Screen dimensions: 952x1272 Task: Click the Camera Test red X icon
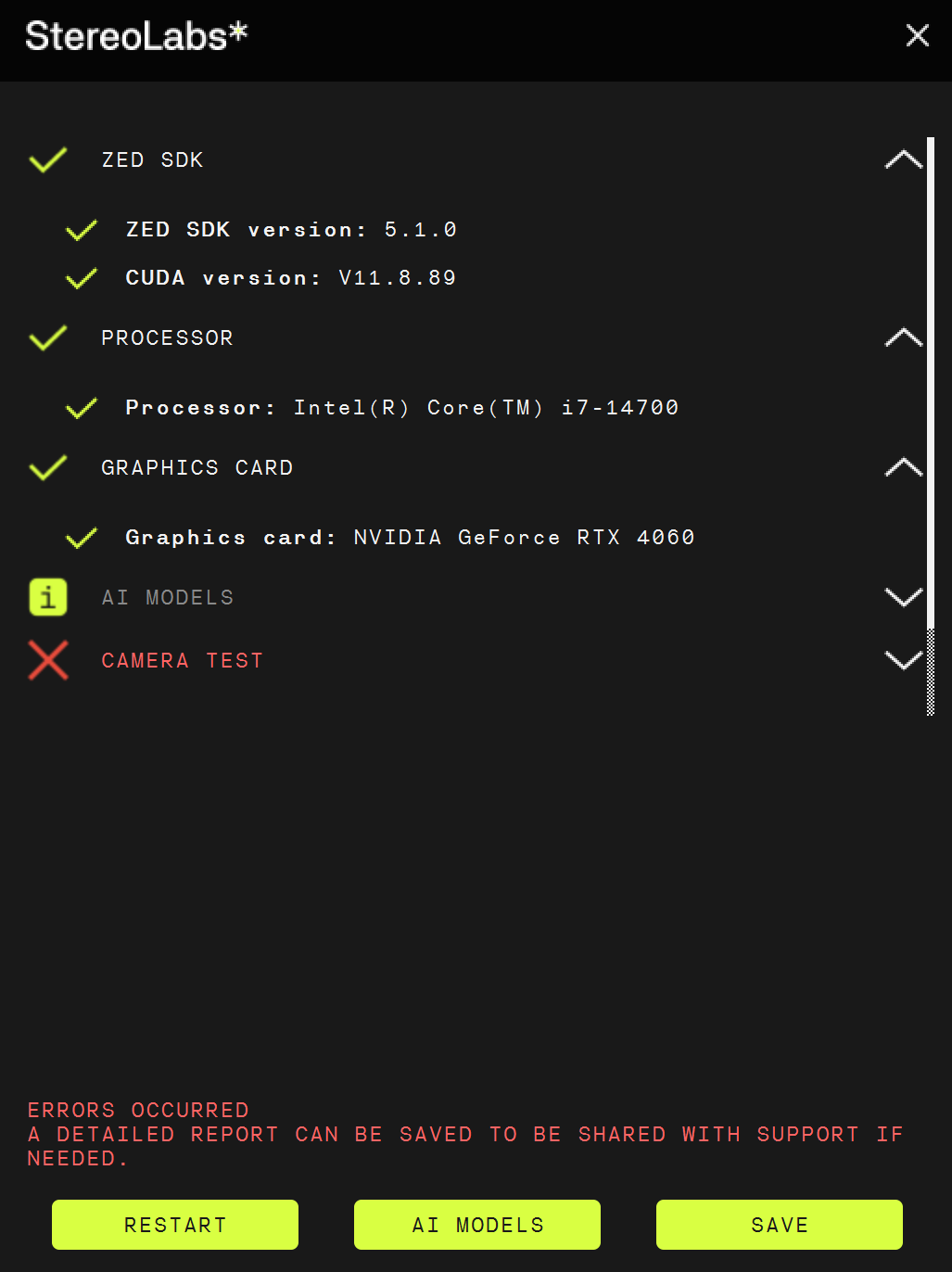point(48,660)
